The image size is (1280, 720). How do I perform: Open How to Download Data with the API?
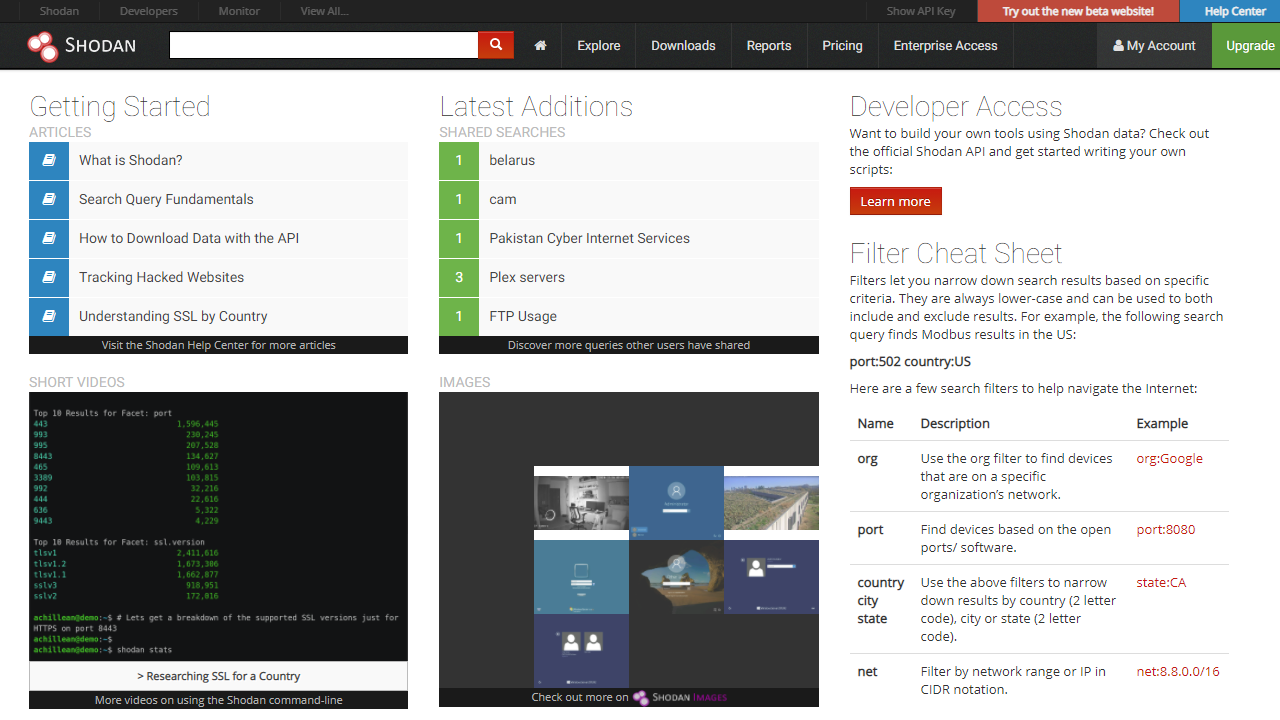(189, 238)
